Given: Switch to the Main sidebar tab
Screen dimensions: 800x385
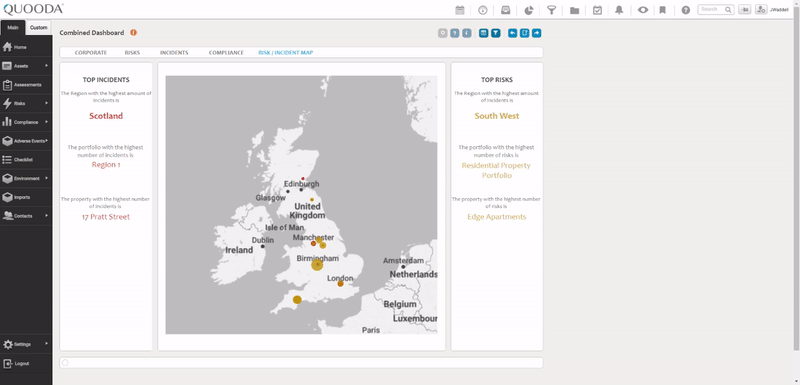Looking at the screenshot, I should (13, 28).
